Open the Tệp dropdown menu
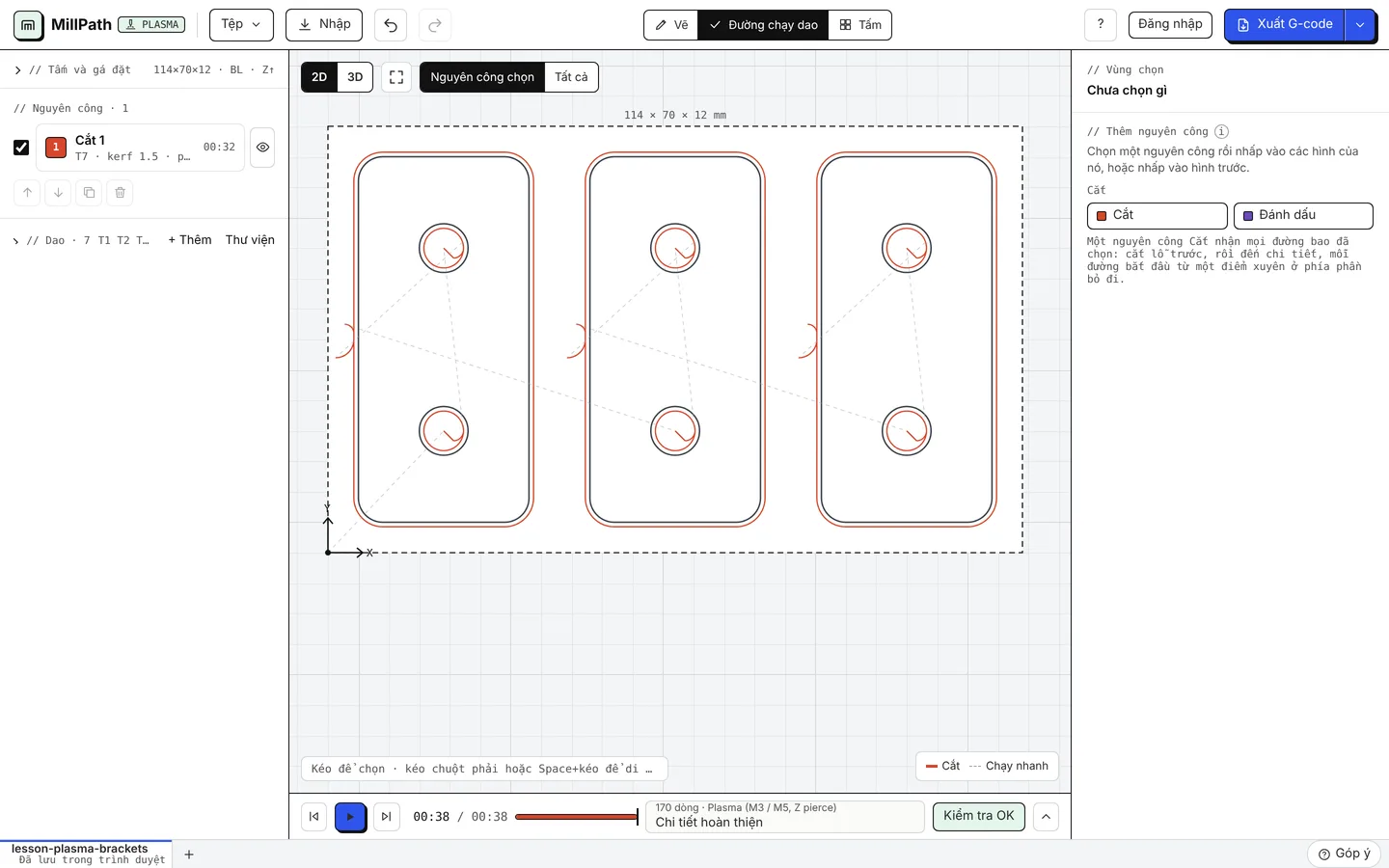This screenshot has width=1389, height=868. pos(241,25)
